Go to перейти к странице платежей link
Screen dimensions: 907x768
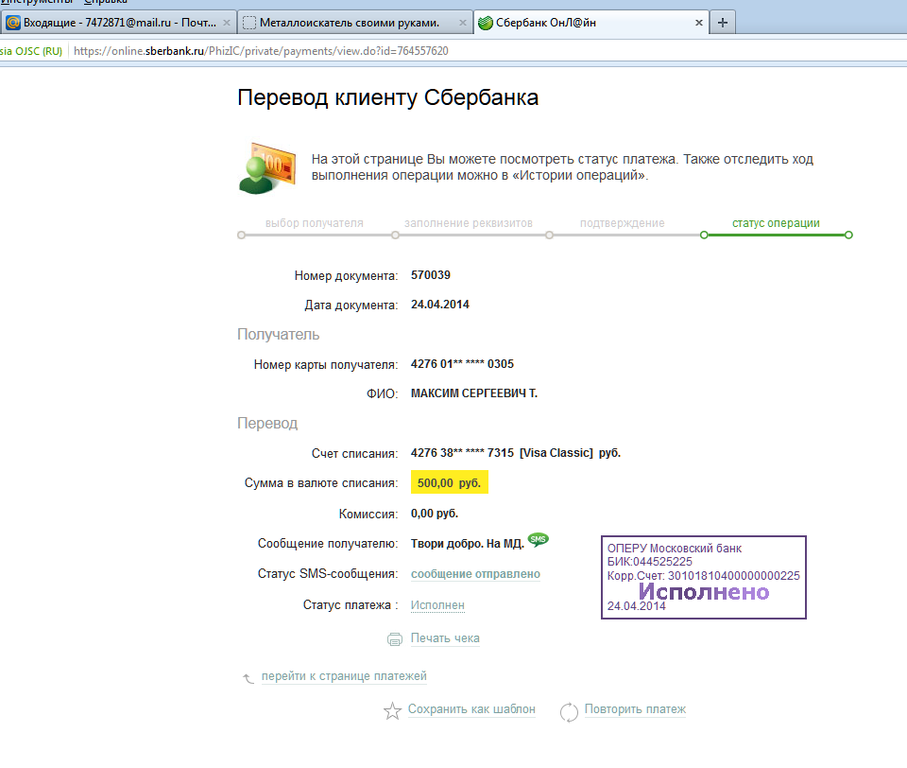(344, 676)
